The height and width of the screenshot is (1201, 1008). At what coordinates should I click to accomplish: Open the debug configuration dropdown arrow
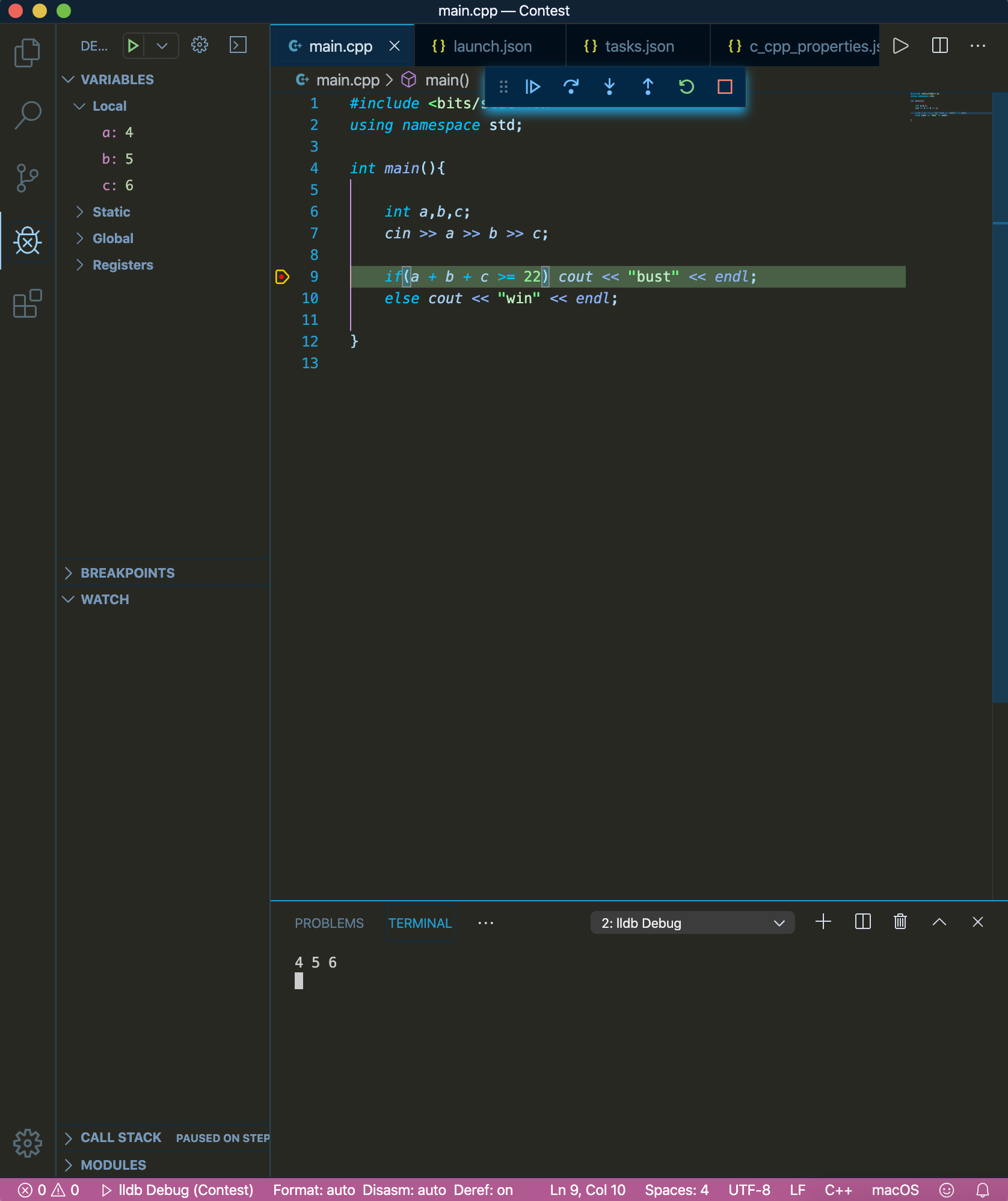pyautogui.click(x=162, y=46)
